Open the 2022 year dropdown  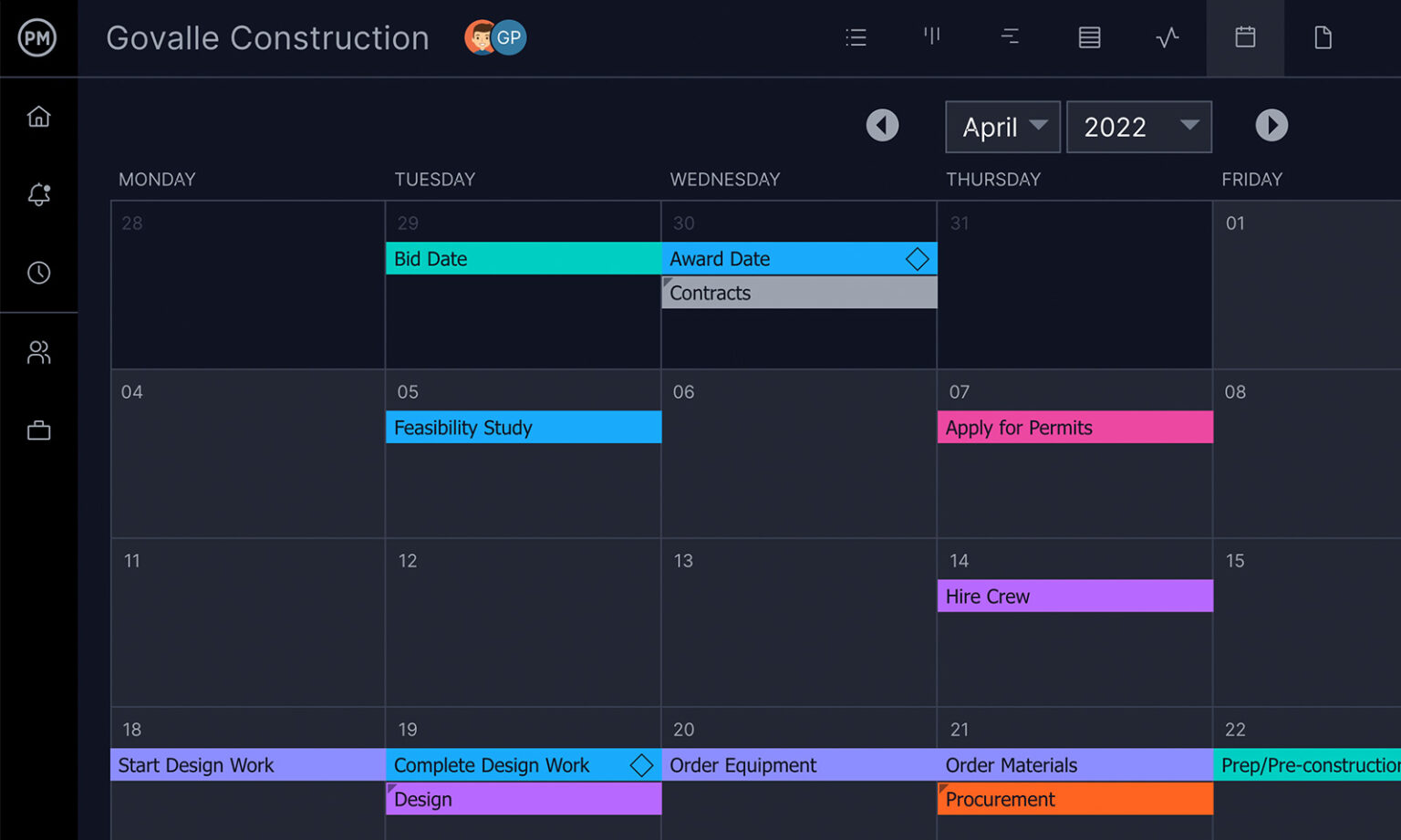1138,127
